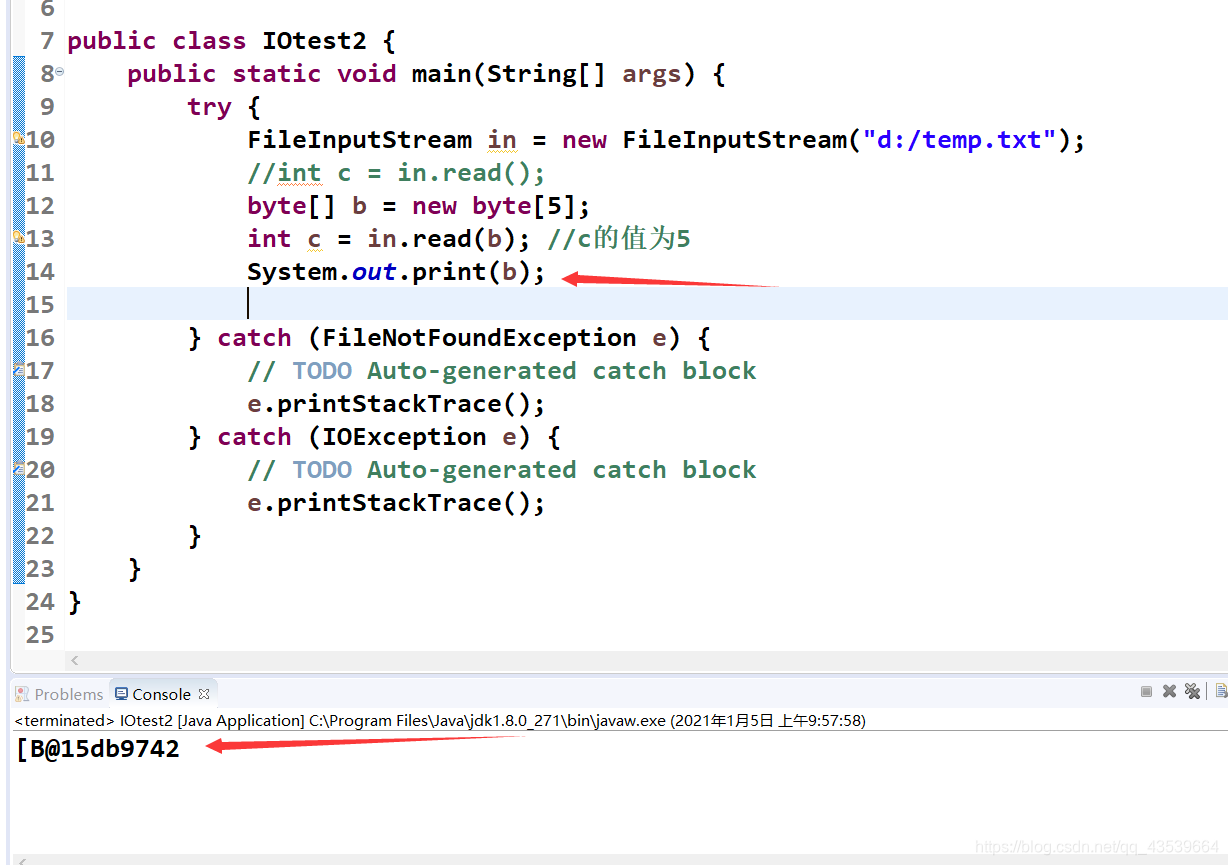Click the closing brace on line 24

pyautogui.click(x=74, y=602)
